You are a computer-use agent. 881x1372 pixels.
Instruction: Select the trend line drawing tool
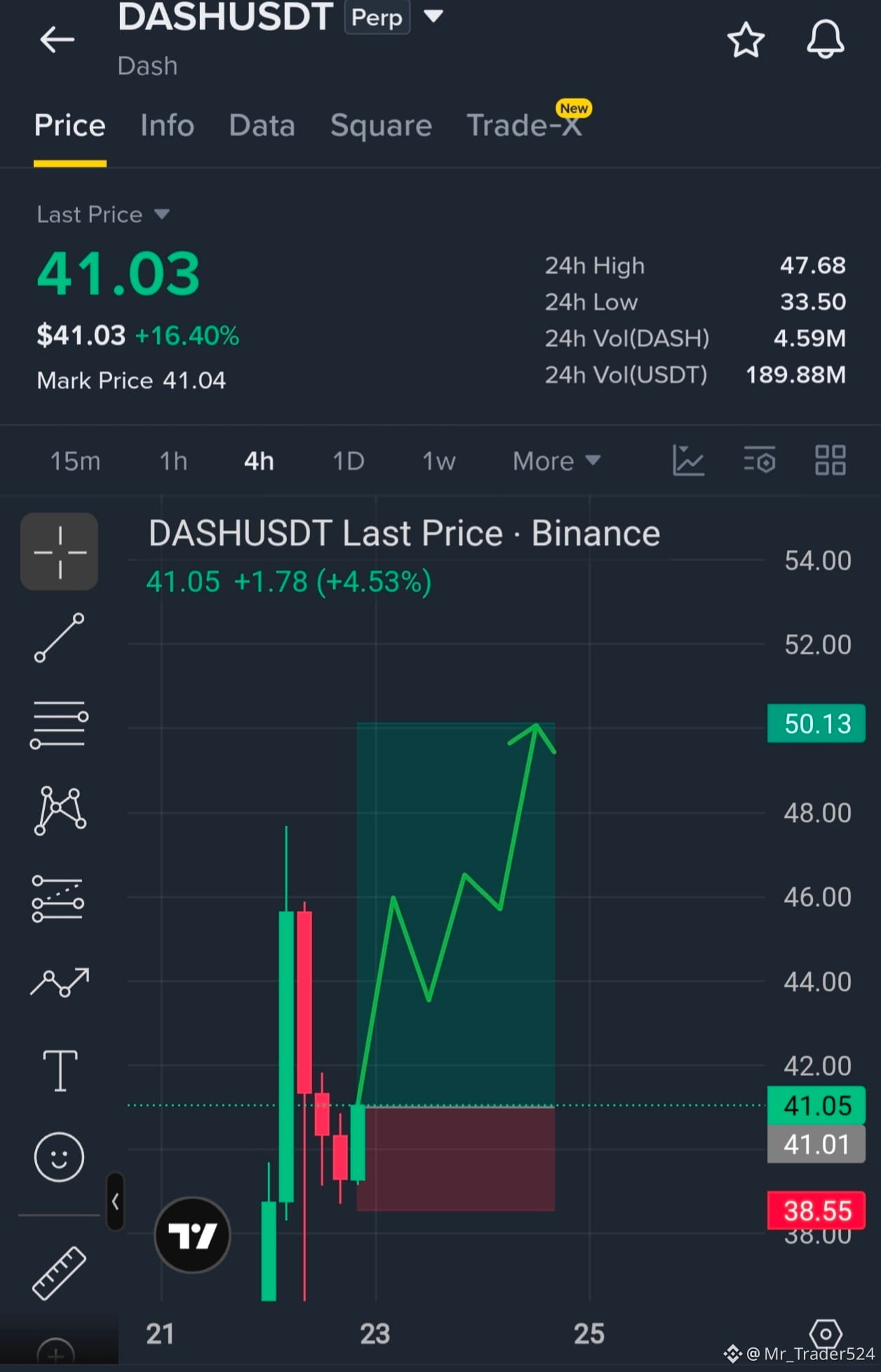tap(60, 638)
